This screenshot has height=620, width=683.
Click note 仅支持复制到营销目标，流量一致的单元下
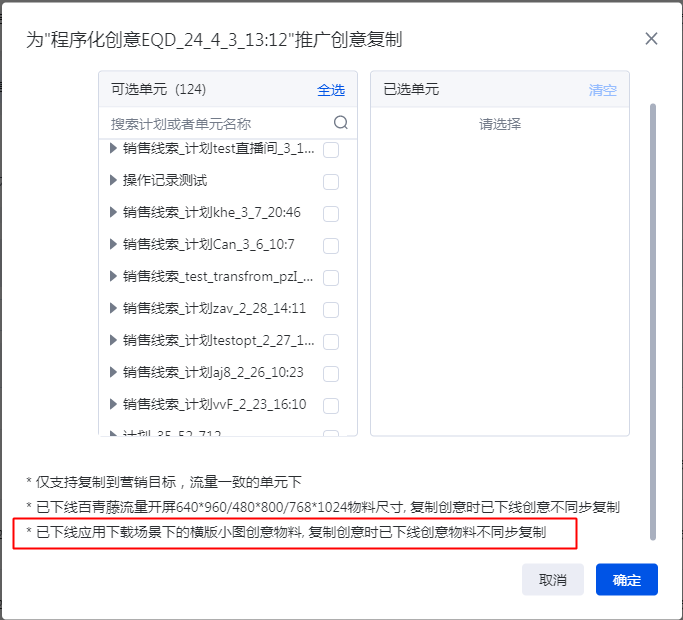click(x=164, y=482)
